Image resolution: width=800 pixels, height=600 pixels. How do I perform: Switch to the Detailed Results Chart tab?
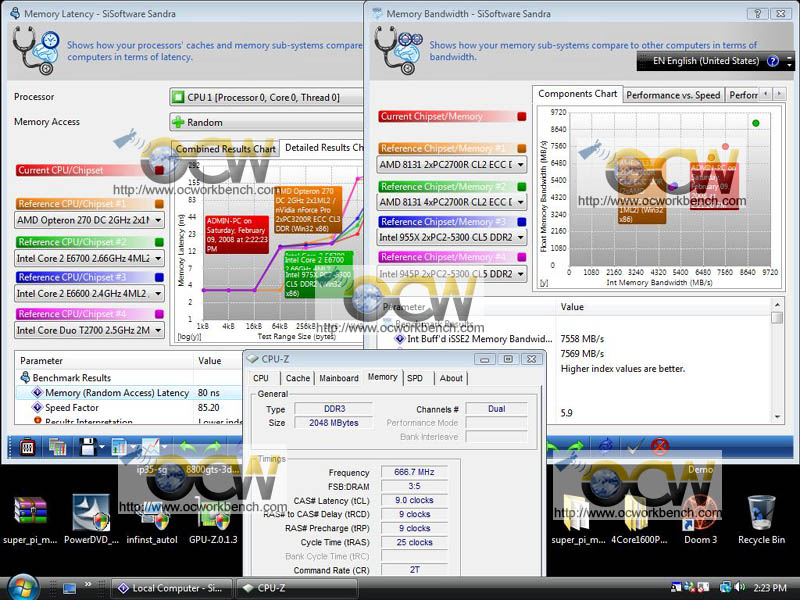pyautogui.click(x=322, y=148)
